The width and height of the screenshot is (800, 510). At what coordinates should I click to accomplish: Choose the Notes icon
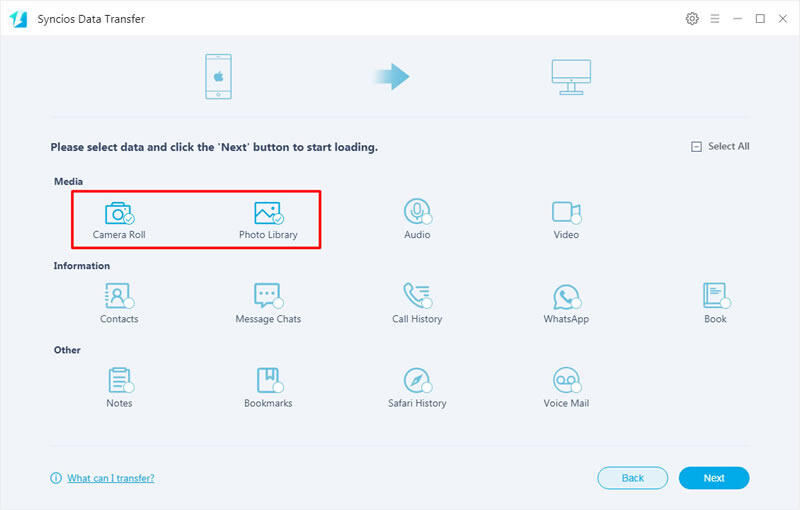tap(119, 380)
